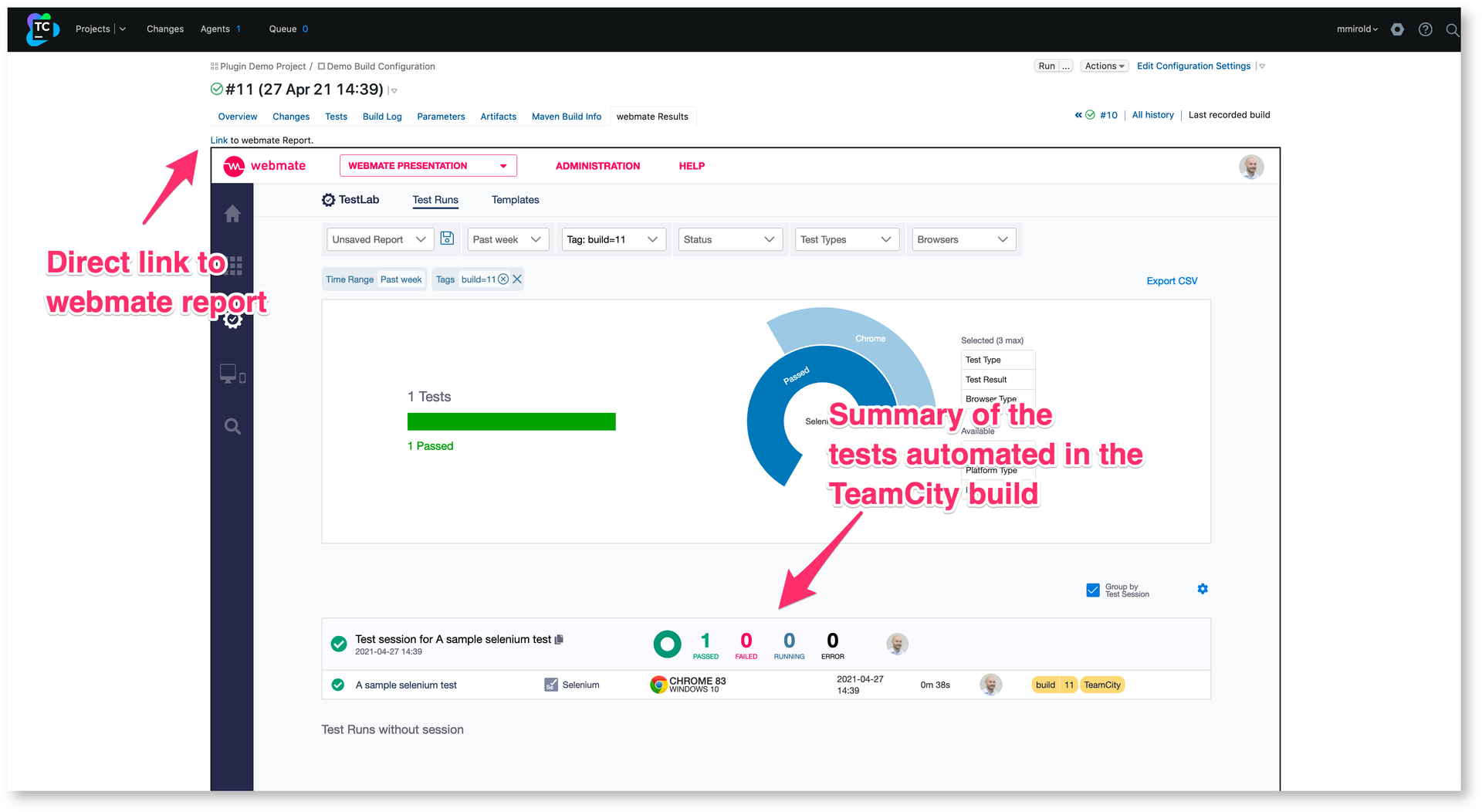Click the TeamCity logo icon

pos(42,29)
